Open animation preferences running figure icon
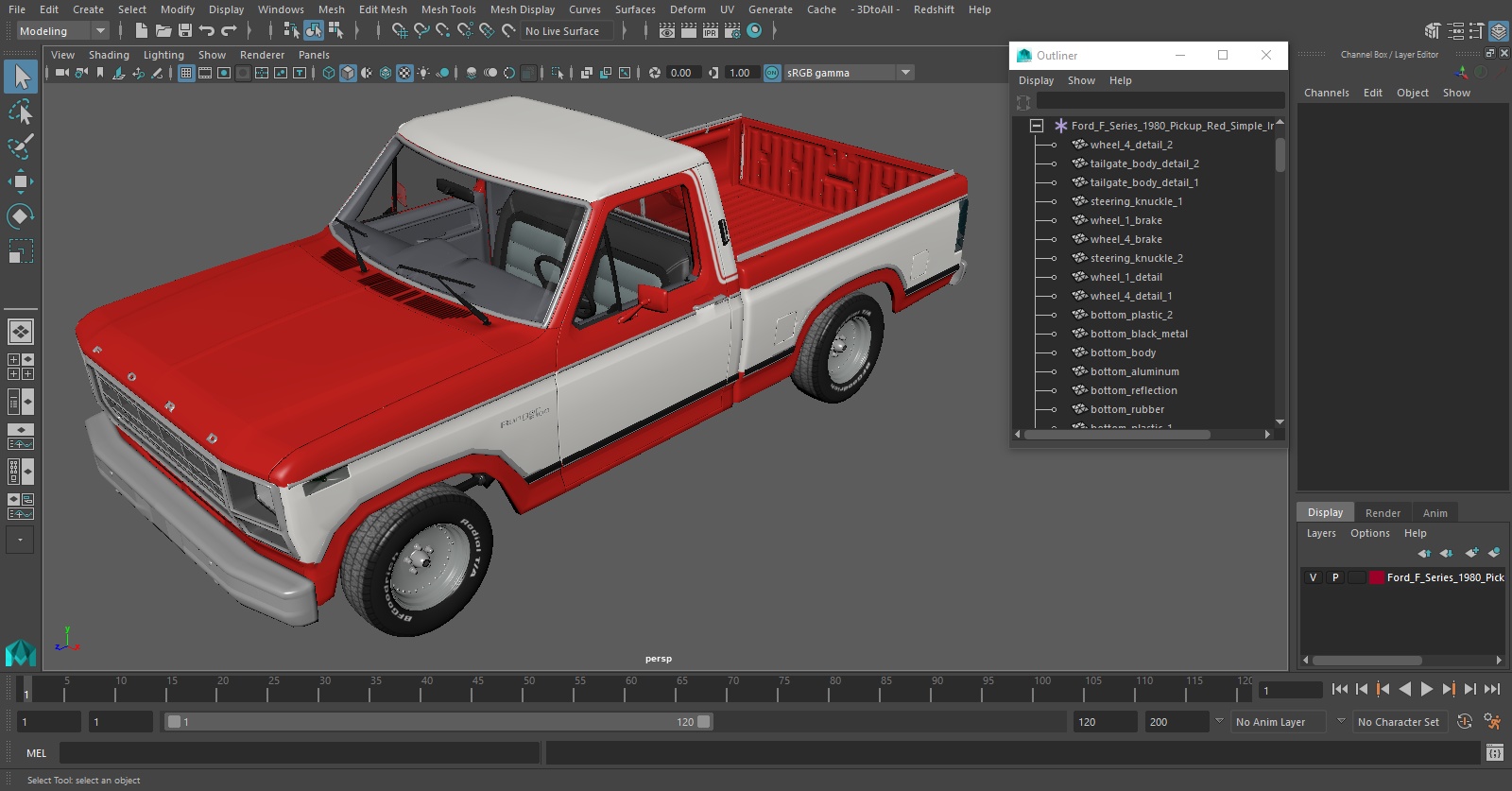Screen dimensions: 1512x791 coord(1492,722)
